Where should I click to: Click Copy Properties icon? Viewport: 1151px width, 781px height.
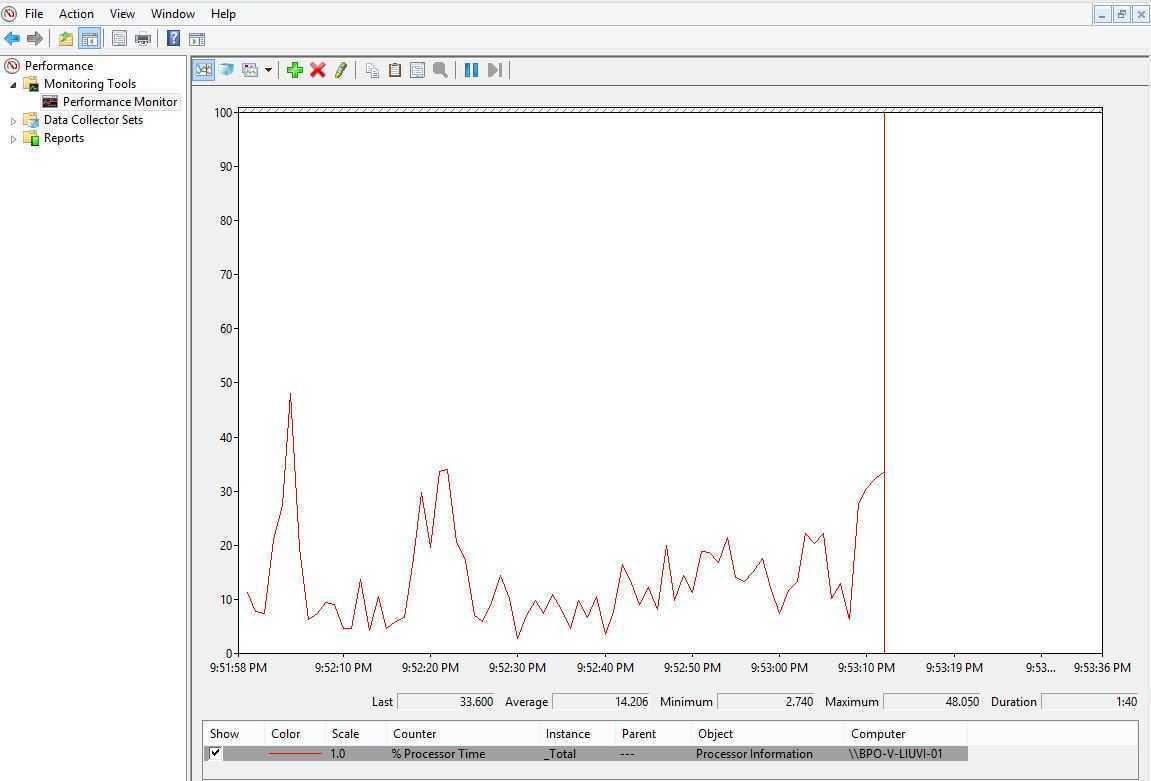(x=372, y=70)
